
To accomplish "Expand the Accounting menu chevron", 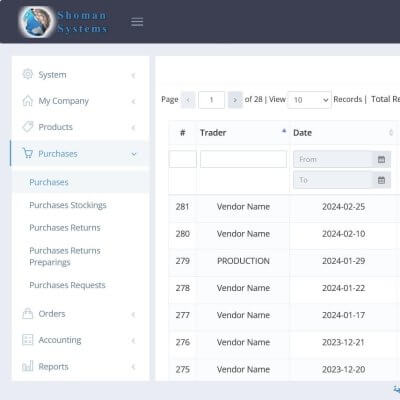I will pos(133,341).
